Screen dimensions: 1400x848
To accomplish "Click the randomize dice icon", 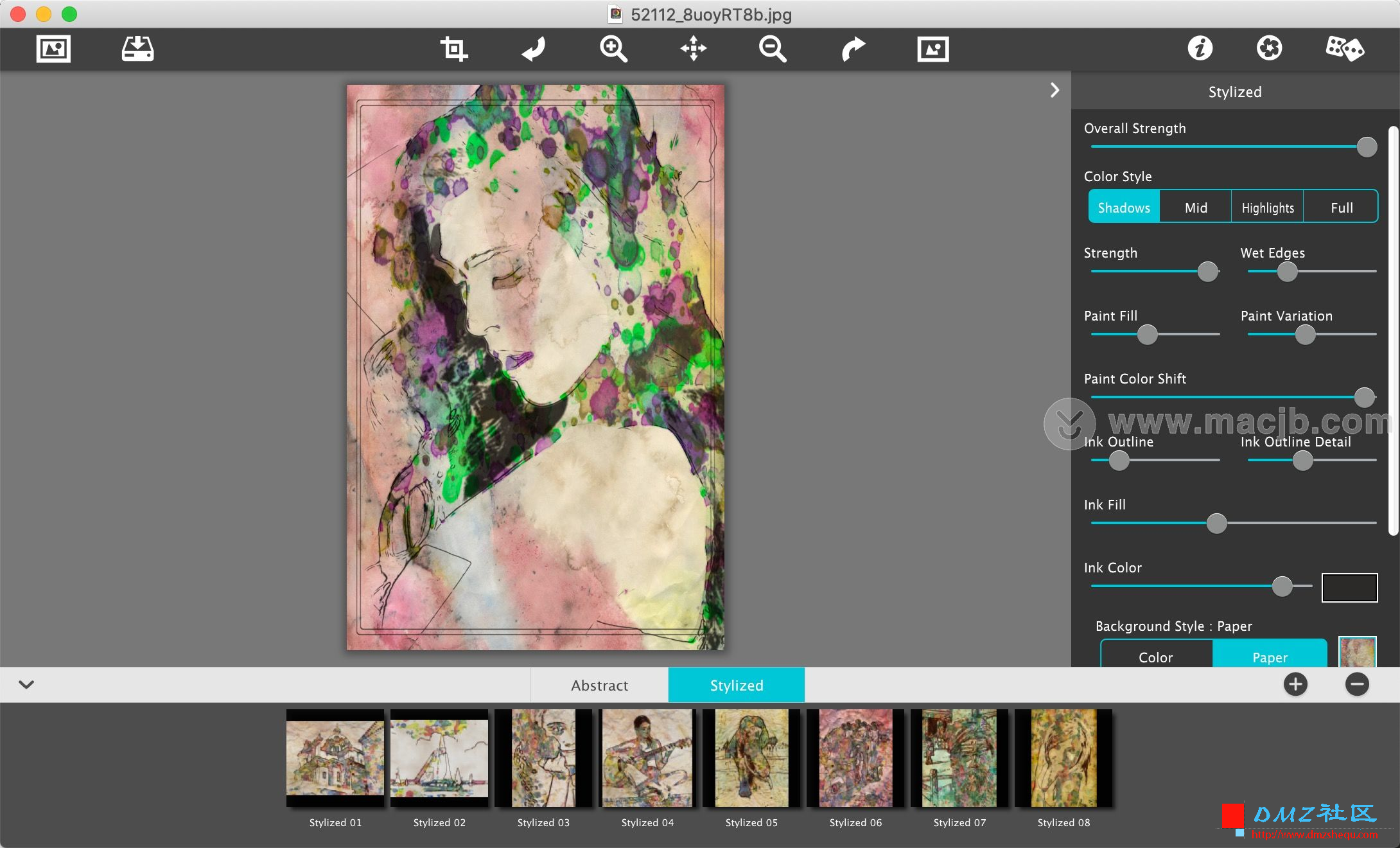I will click(x=1345, y=48).
